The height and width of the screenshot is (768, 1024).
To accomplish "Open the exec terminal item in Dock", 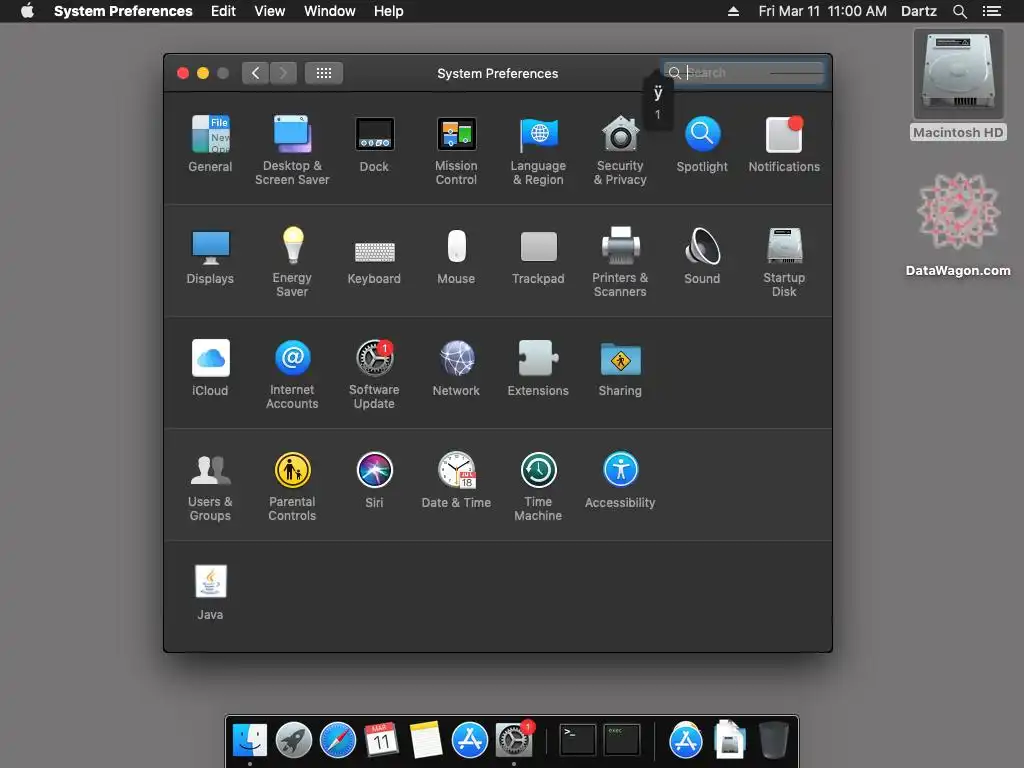I will point(622,740).
